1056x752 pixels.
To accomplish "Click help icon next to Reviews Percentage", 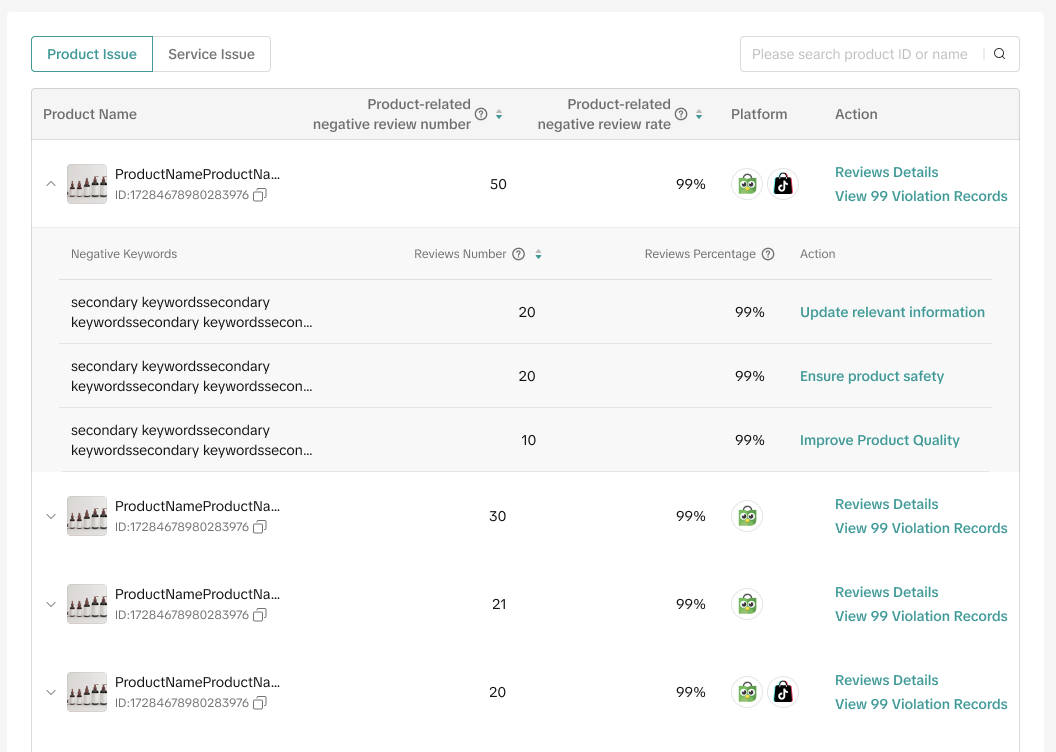I will pos(768,254).
